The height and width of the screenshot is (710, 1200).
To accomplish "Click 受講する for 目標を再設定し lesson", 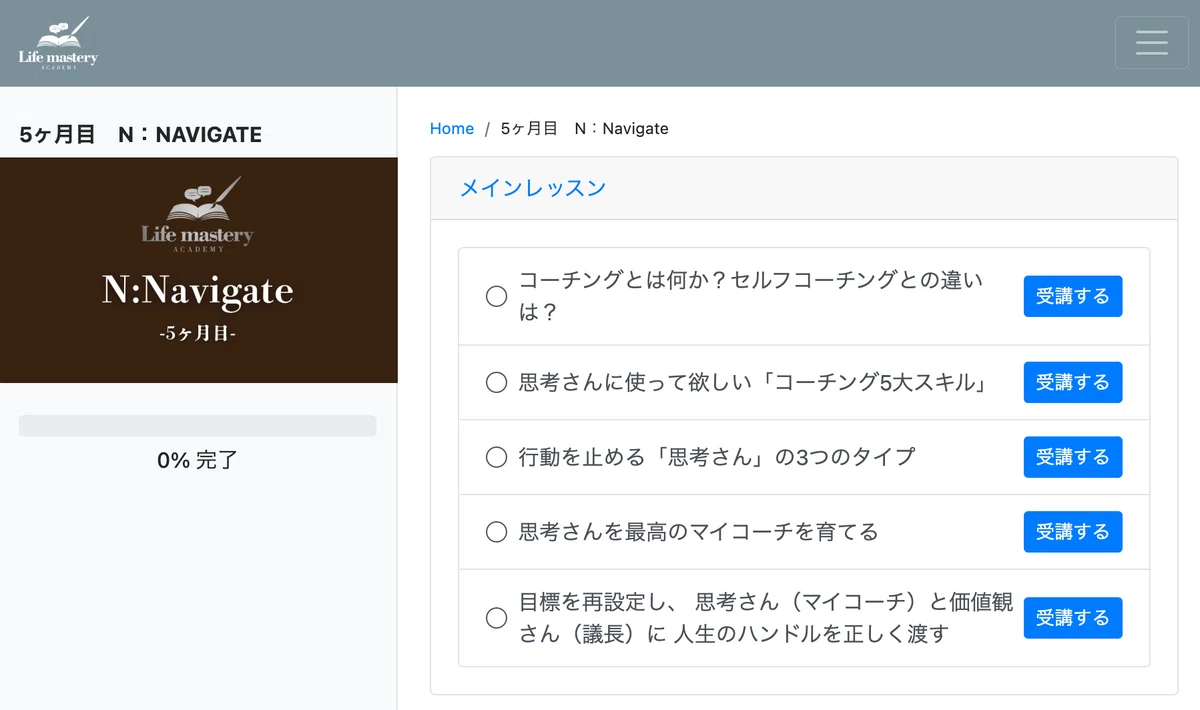I will click(1073, 618).
